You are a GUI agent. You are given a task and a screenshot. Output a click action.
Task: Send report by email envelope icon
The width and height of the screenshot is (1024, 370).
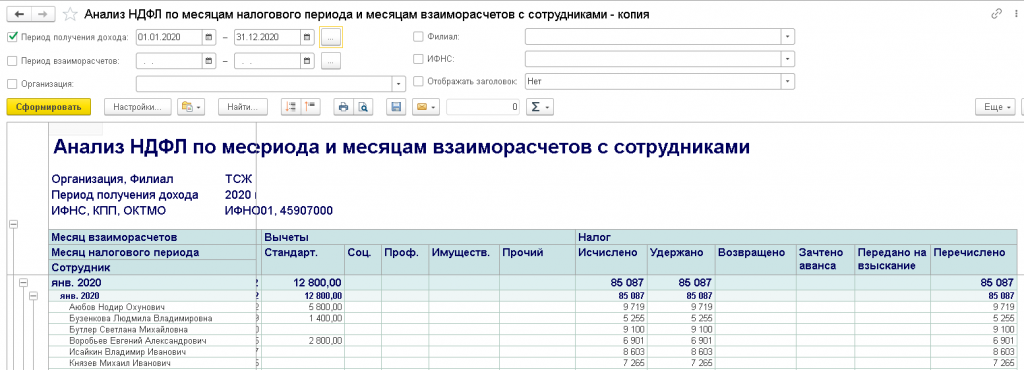click(426, 107)
